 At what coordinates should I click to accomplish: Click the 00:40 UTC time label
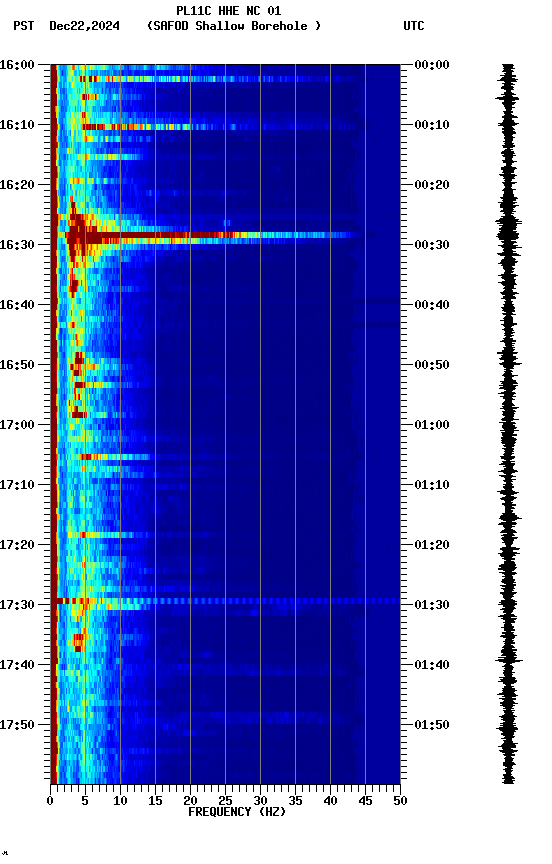pos(432,305)
